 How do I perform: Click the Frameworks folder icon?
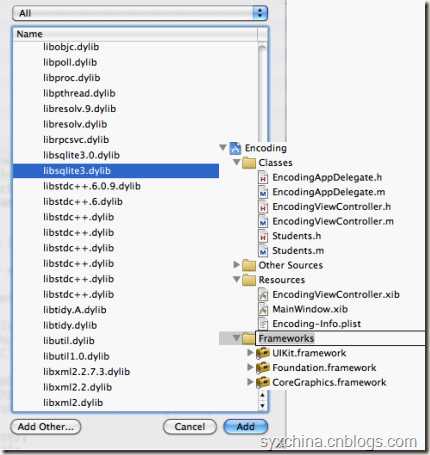click(248, 339)
